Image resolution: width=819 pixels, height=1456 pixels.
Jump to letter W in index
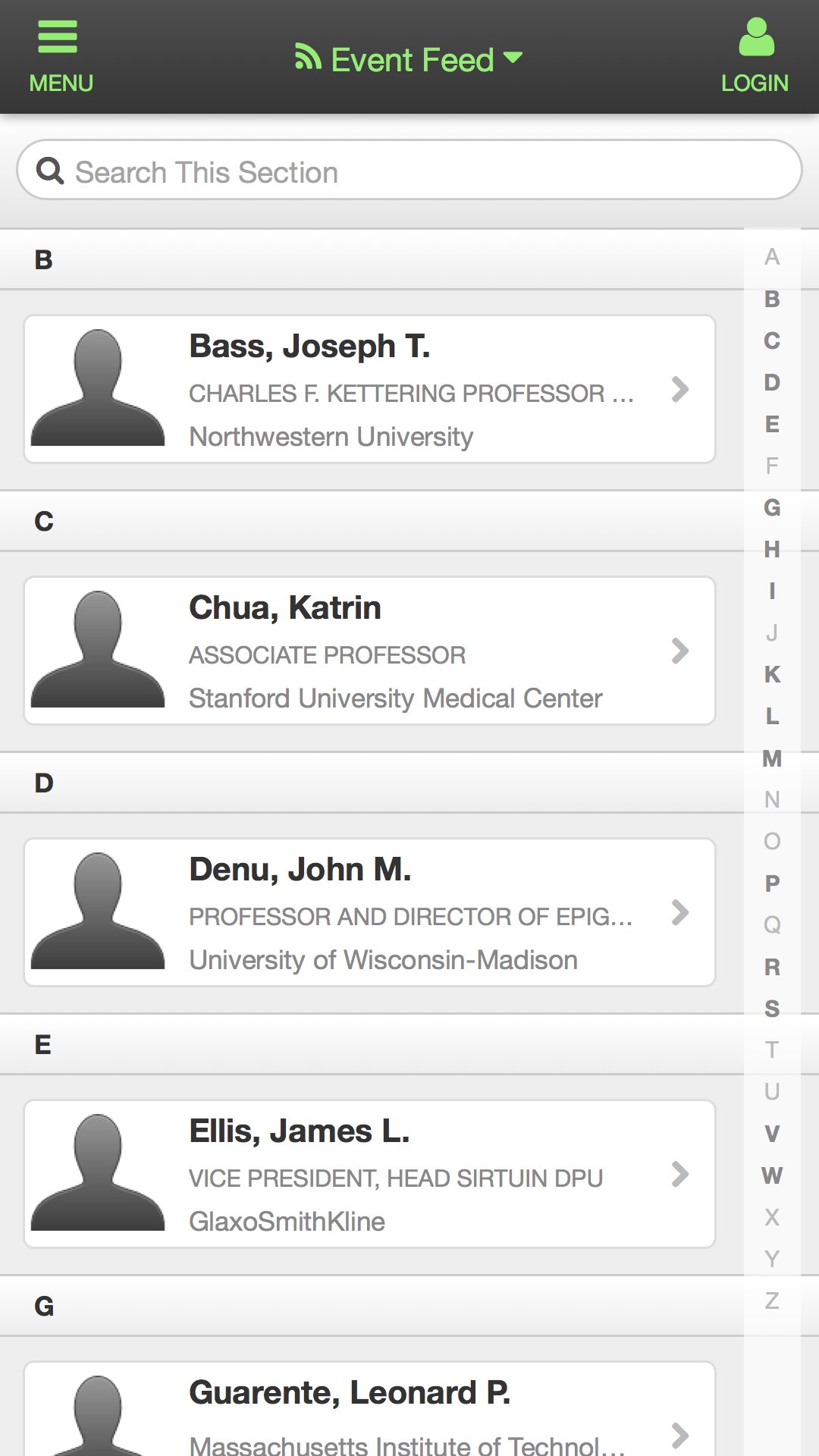click(x=772, y=1175)
